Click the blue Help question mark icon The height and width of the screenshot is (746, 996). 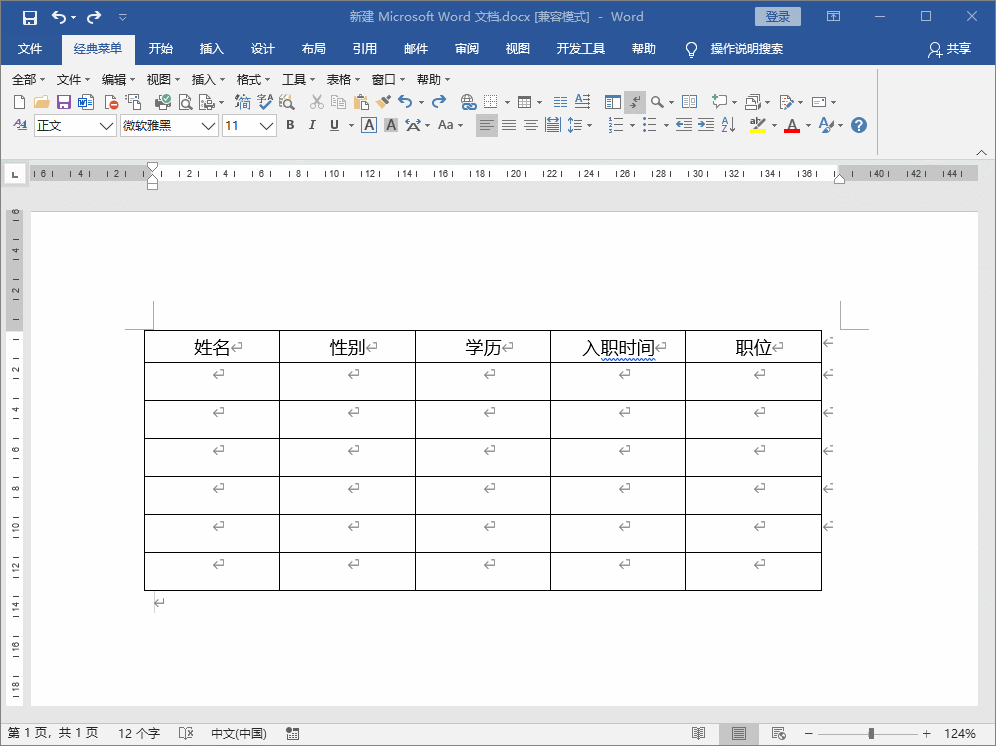pyautogui.click(x=859, y=125)
